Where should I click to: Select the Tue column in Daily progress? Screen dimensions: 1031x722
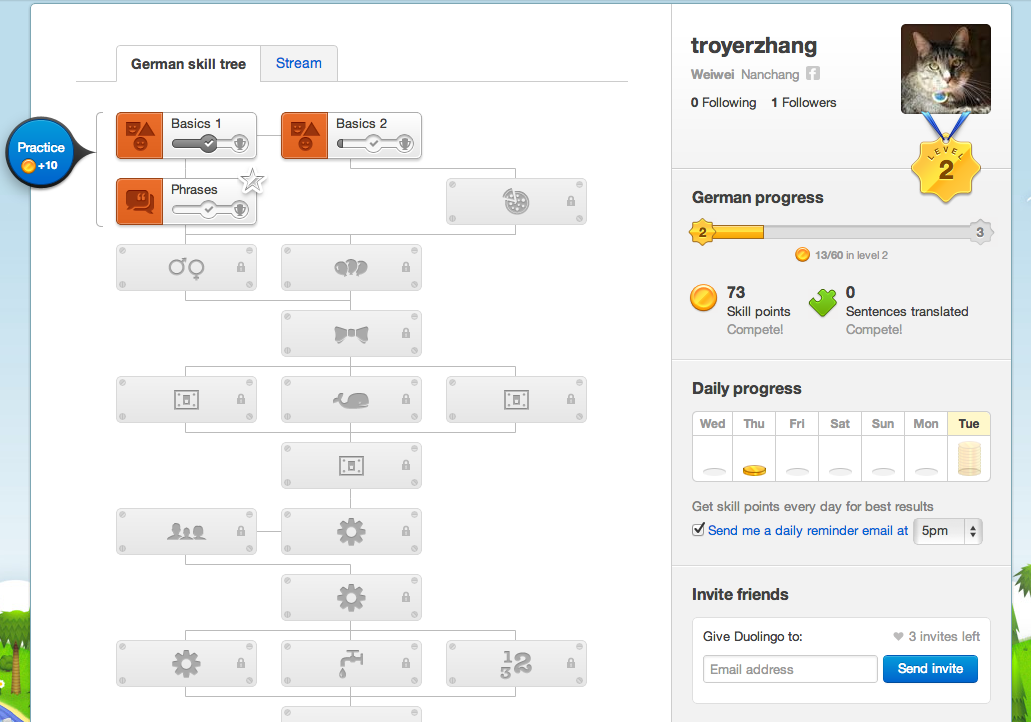pyautogui.click(x=969, y=446)
